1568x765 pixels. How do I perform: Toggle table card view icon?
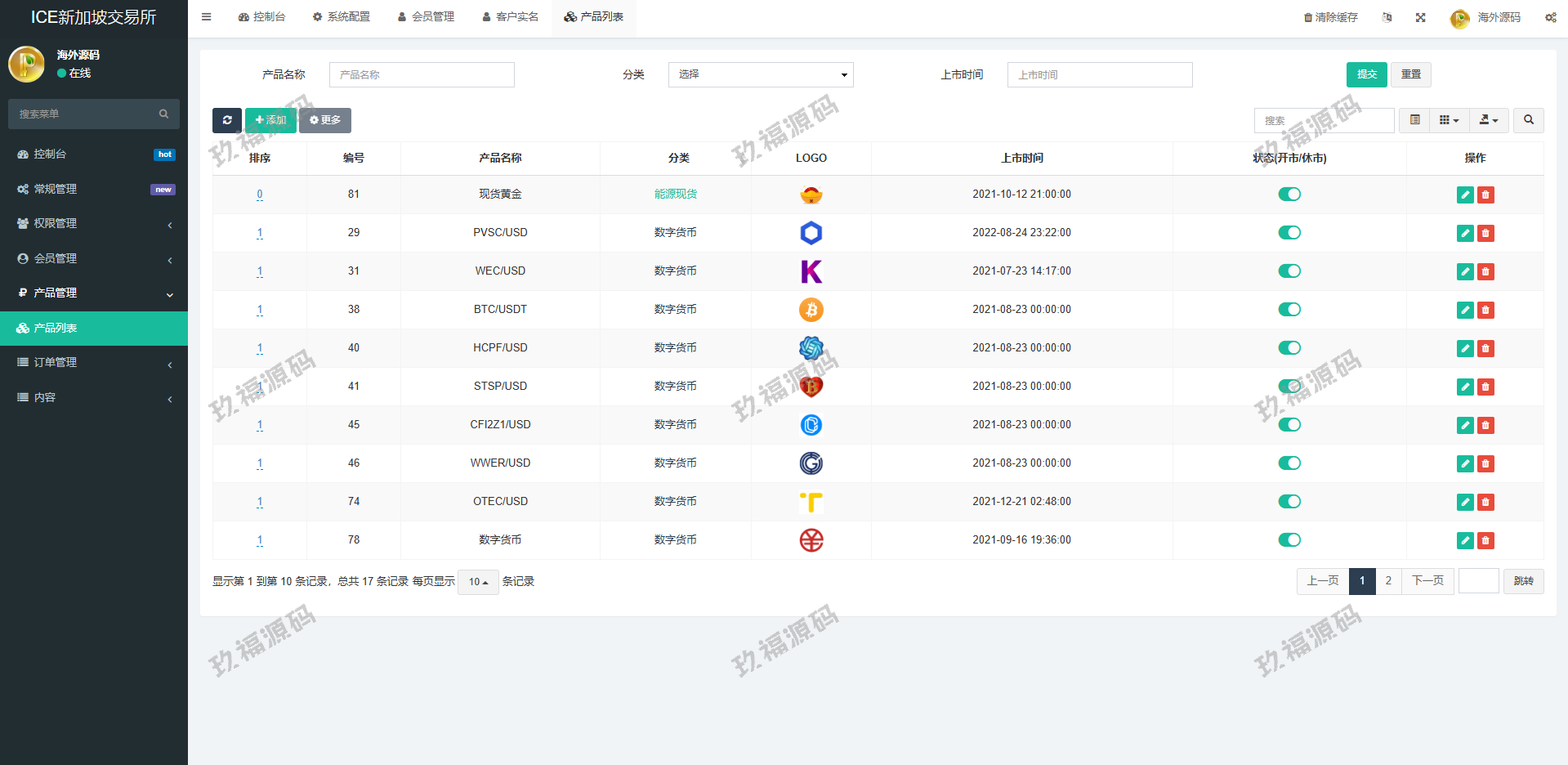tap(1414, 120)
